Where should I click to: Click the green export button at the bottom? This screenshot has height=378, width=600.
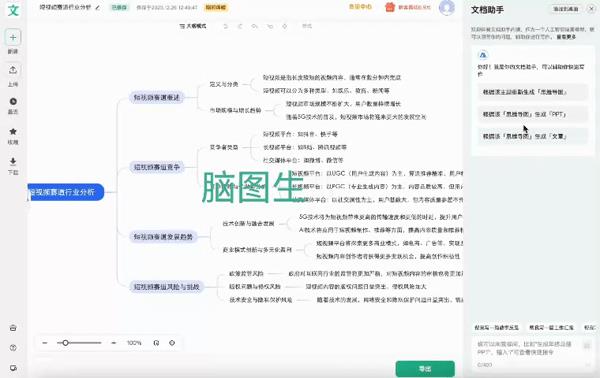425,369
